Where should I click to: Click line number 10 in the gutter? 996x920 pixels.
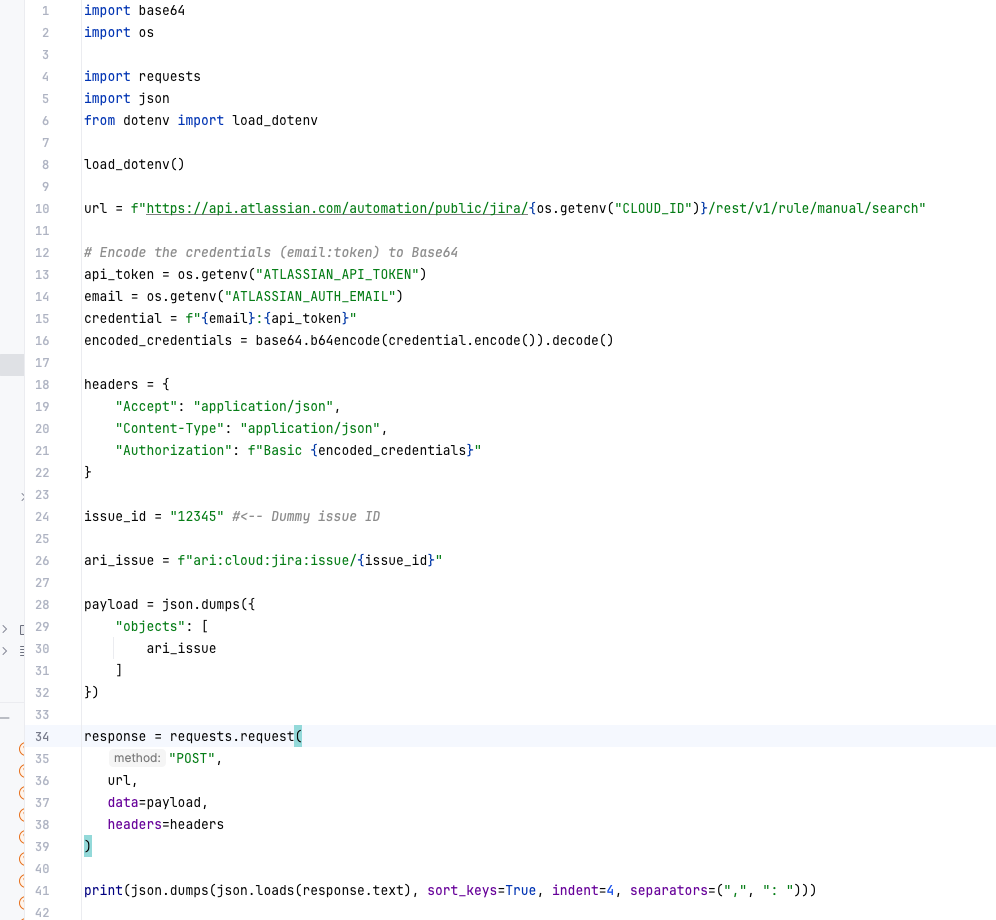click(42, 208)
